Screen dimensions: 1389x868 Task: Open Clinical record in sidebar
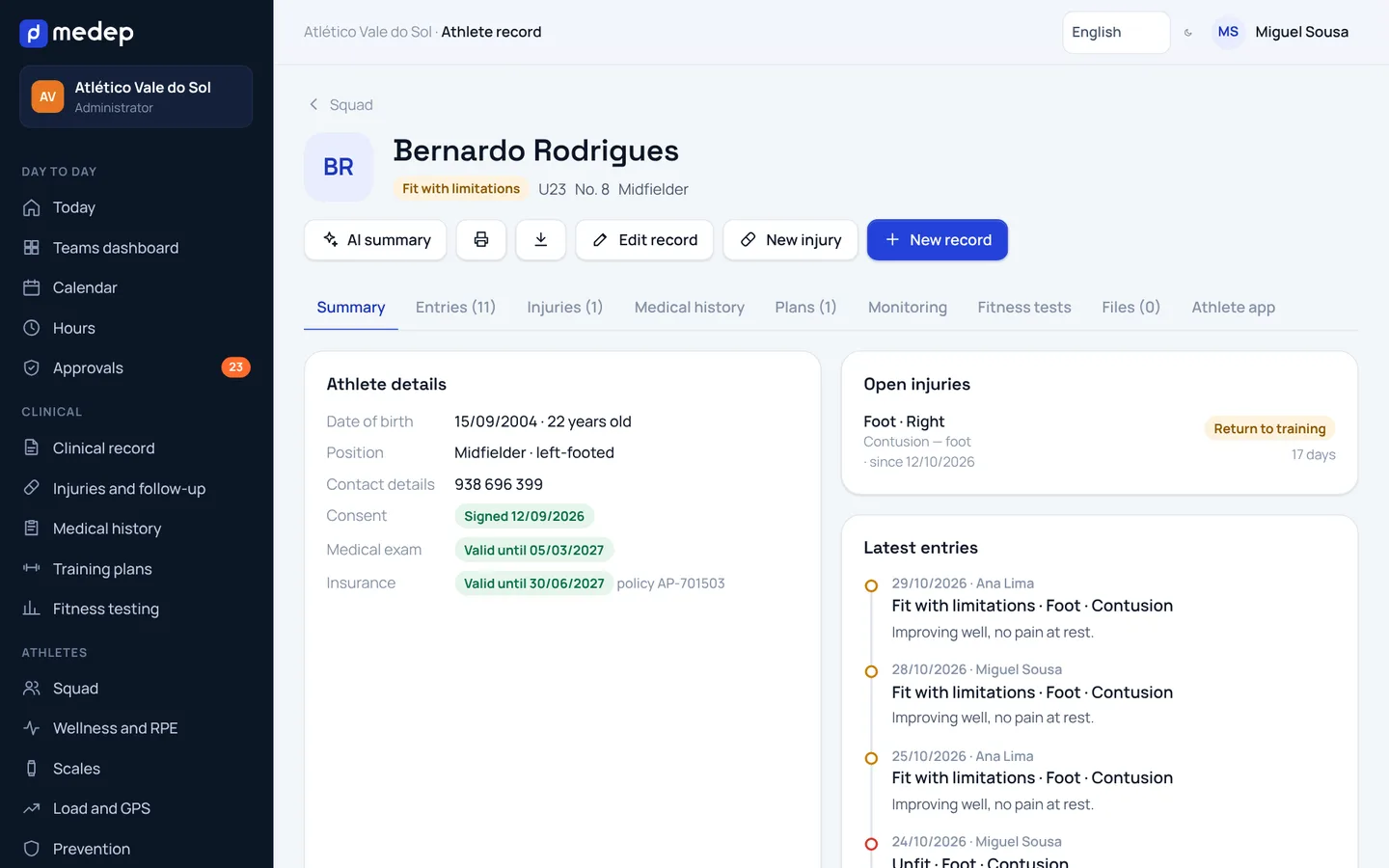pyautogui.click(x=136, y=448)
